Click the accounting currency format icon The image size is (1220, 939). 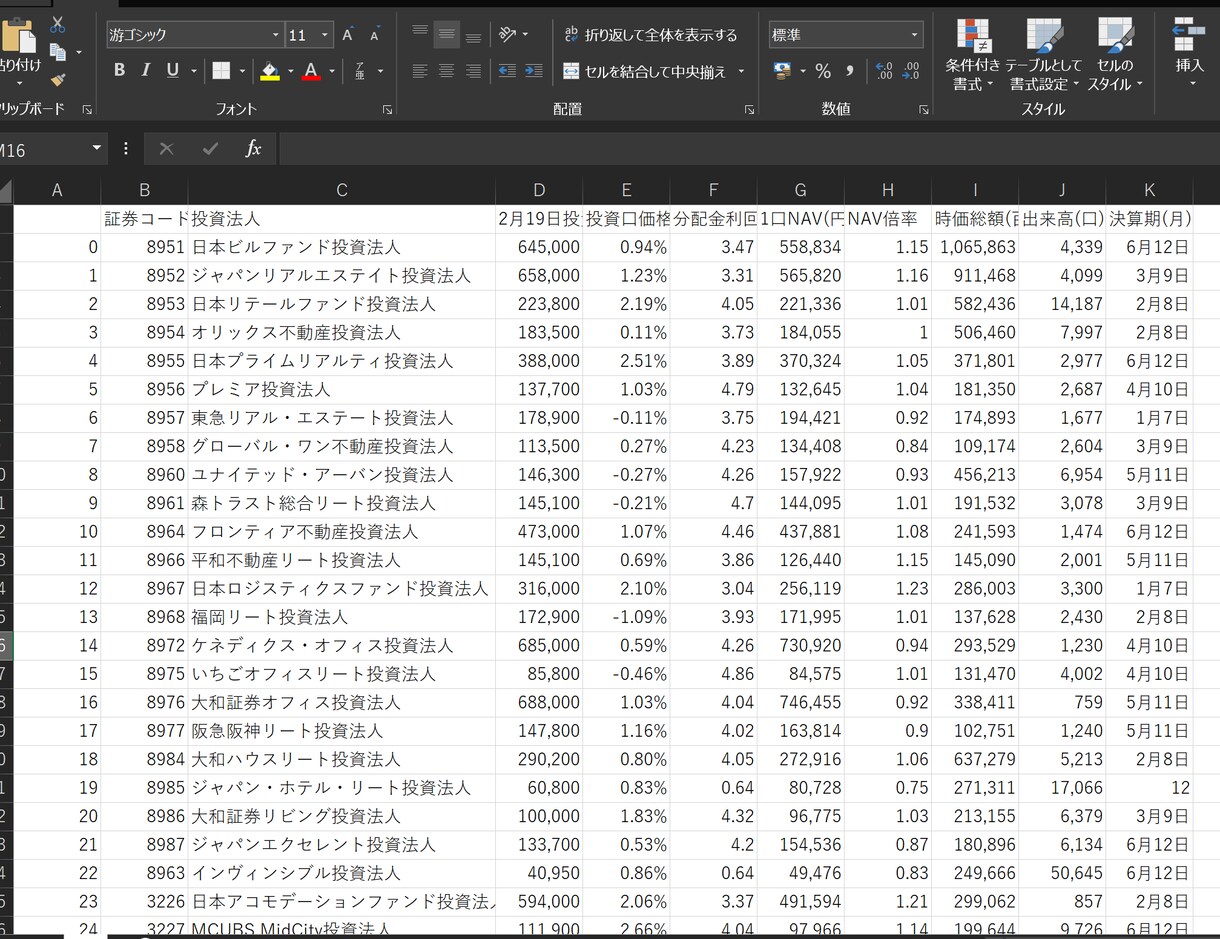(782, 71)
